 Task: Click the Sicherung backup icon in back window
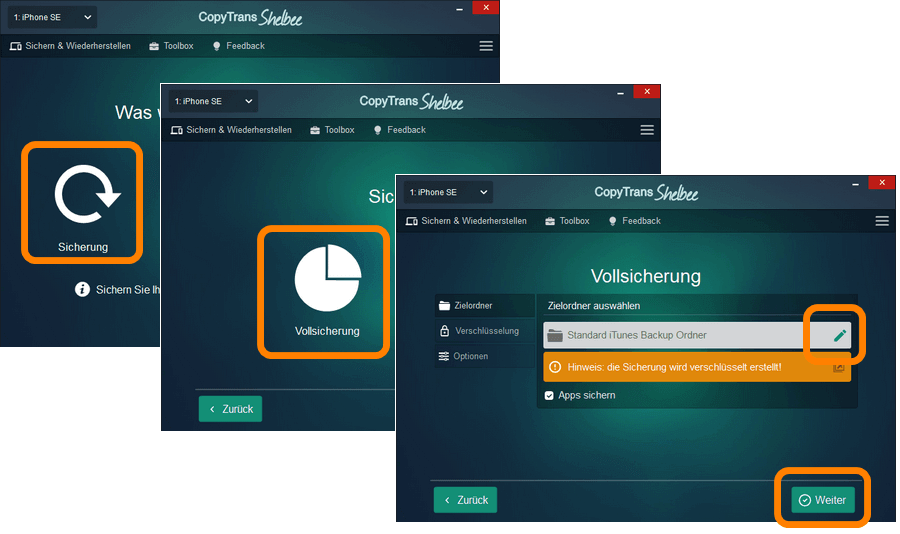pos(87,194)
